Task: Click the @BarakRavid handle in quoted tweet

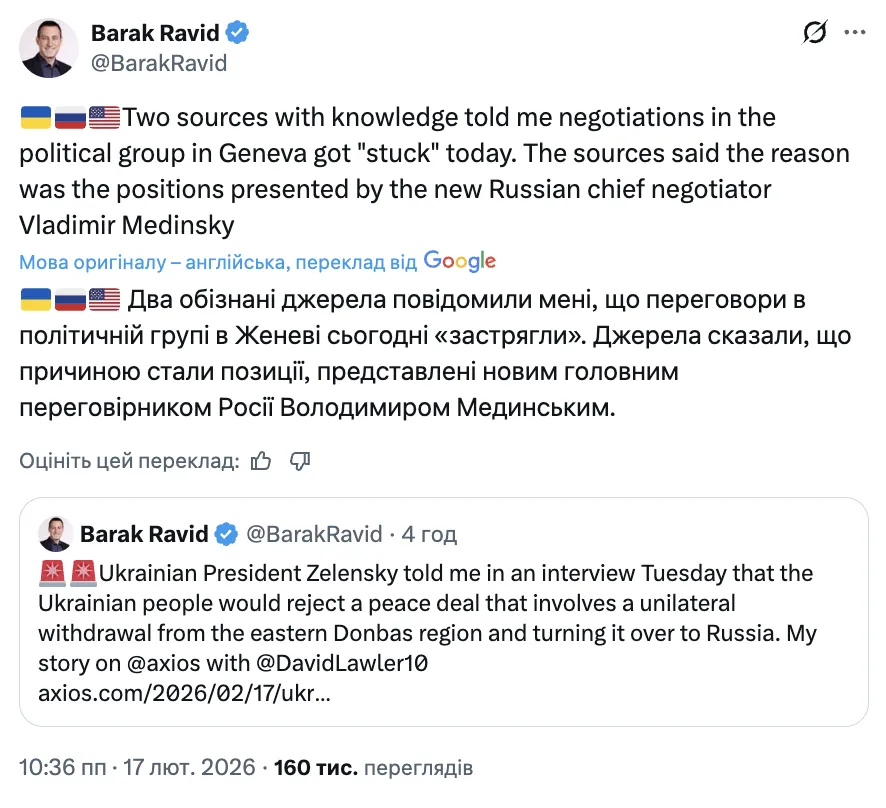Action: pyautogui.click(x=314, y=534)
